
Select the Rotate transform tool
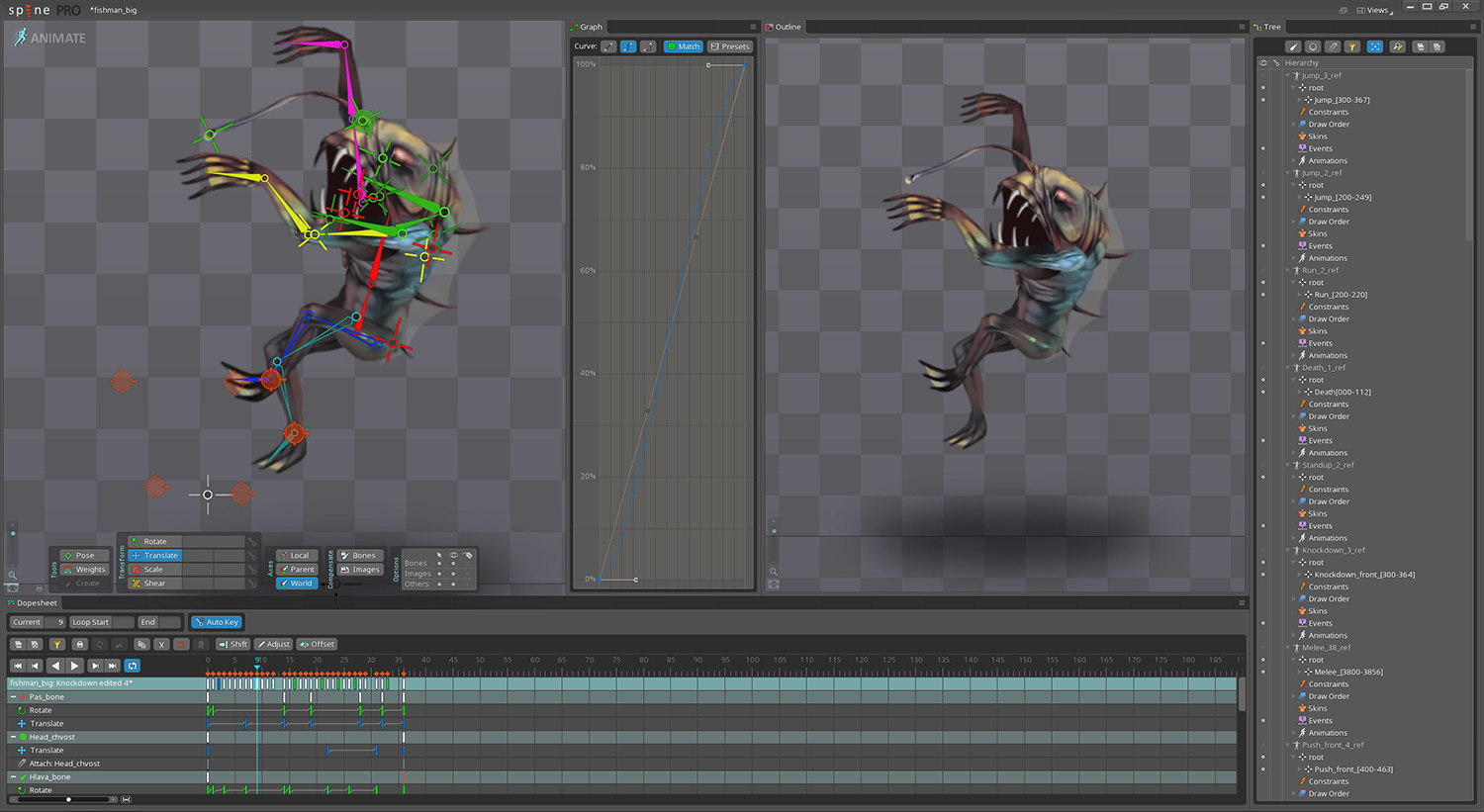tap(155, 541)
